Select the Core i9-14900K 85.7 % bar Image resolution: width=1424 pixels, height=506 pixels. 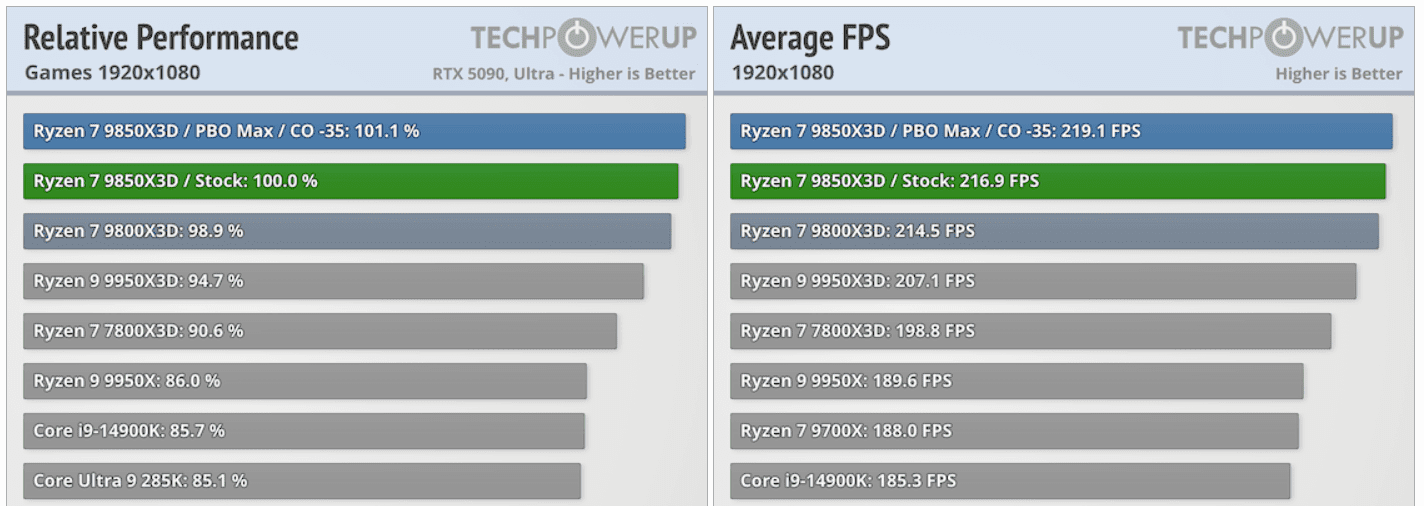(x=304, y=431)
